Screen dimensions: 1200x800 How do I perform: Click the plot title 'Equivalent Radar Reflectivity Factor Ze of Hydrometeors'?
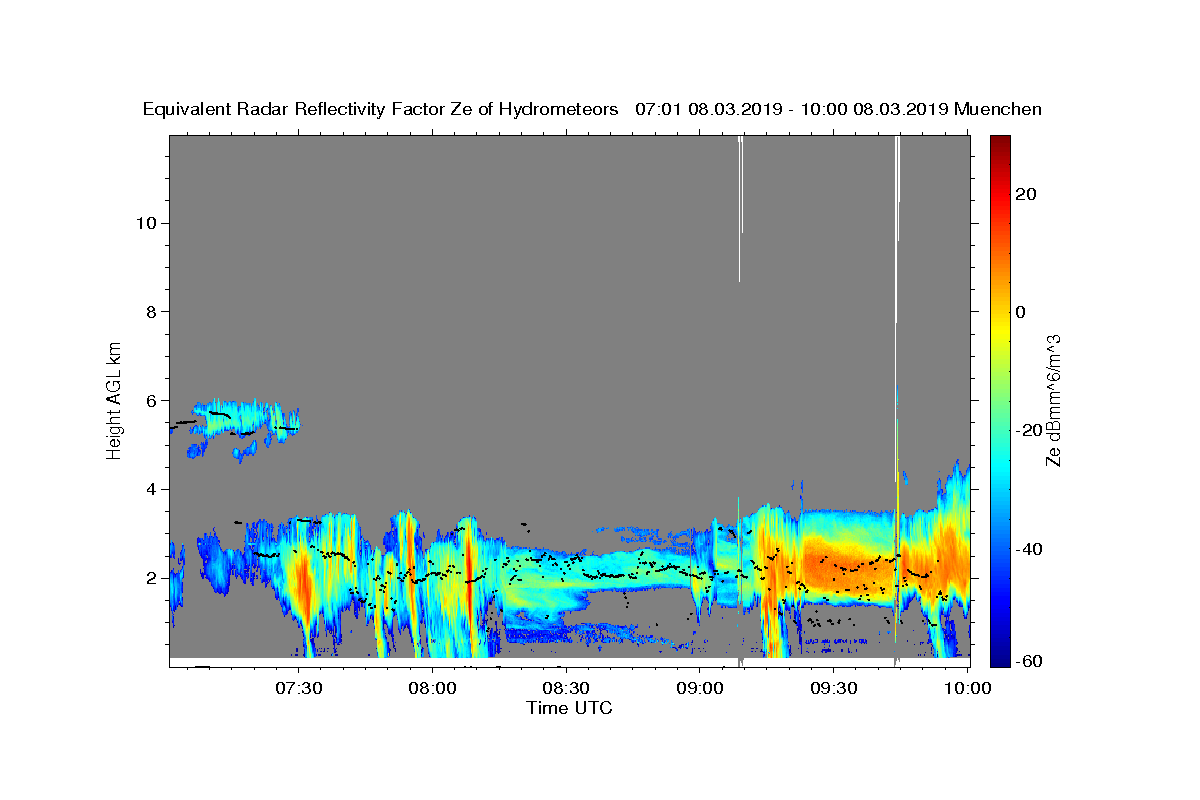point(380,110)
